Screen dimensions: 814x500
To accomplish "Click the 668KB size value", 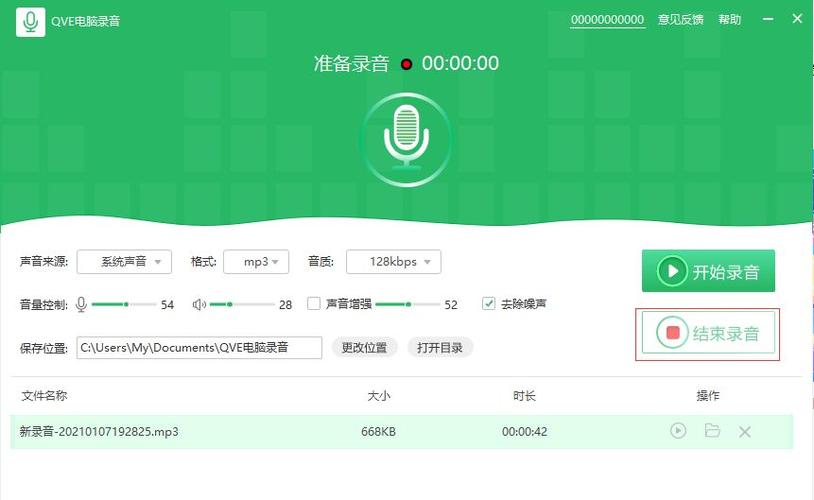I will 378,431.
